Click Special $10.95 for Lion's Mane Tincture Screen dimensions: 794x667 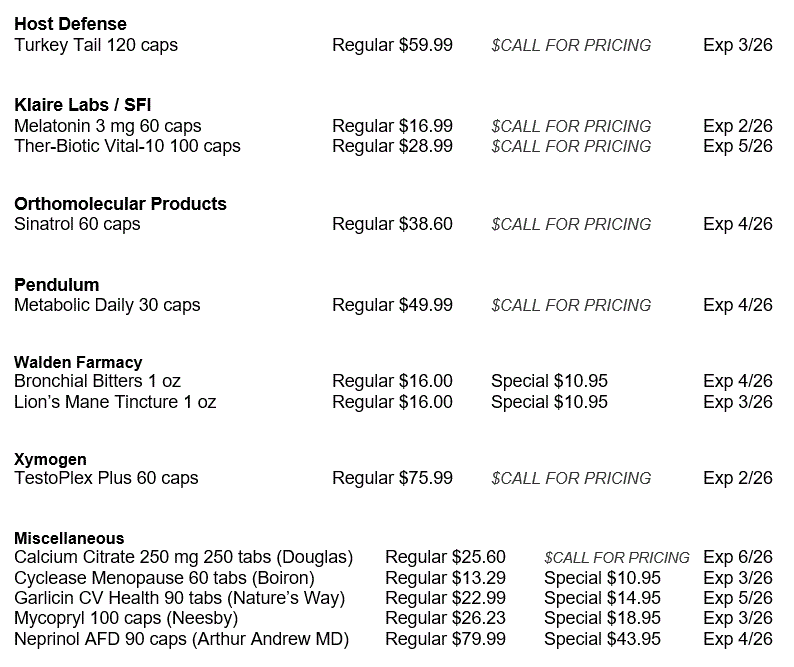[x=549, y=402]
